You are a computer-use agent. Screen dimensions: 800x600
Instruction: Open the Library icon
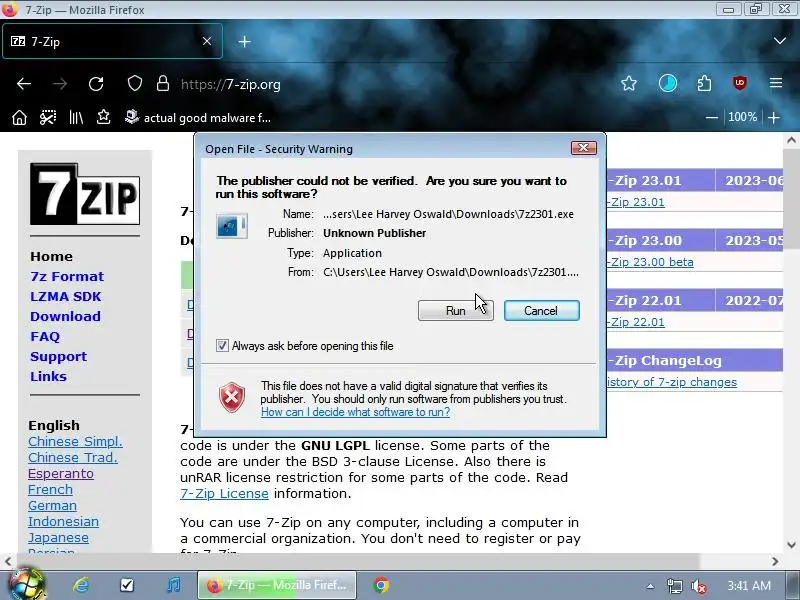coord(76,118)
